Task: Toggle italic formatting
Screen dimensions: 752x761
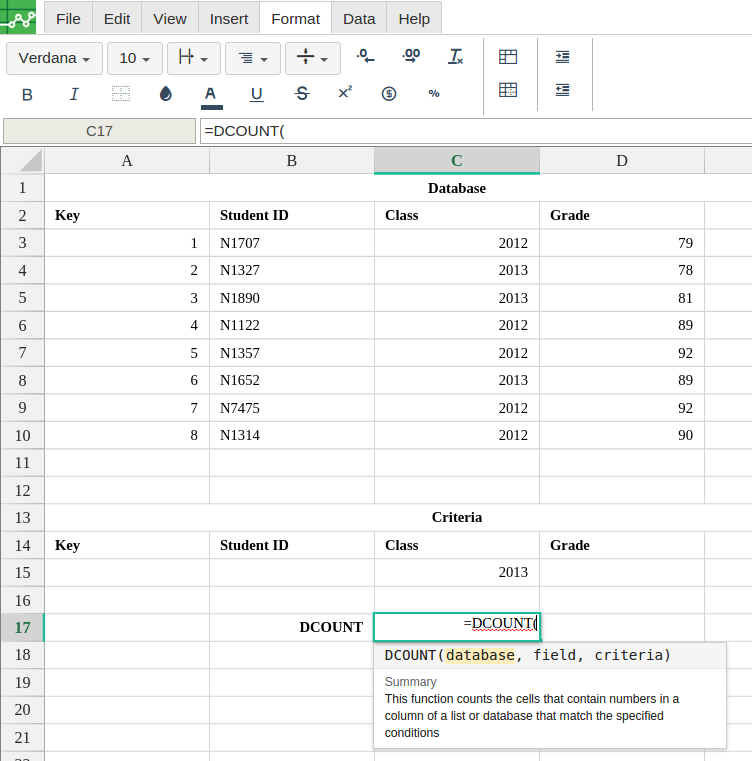Action: click(74, 94)
